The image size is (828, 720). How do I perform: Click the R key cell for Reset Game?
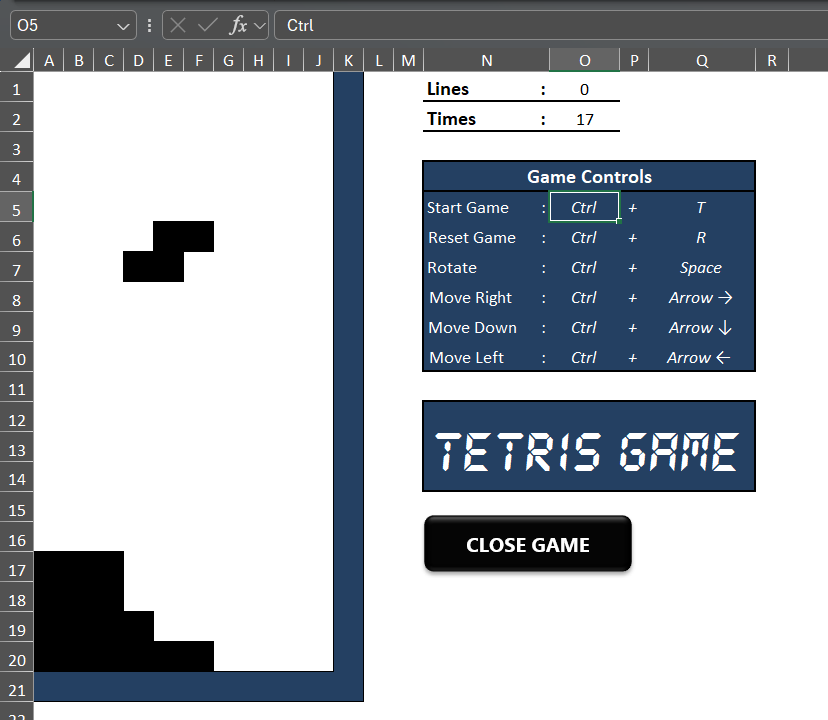click(701, 237)
